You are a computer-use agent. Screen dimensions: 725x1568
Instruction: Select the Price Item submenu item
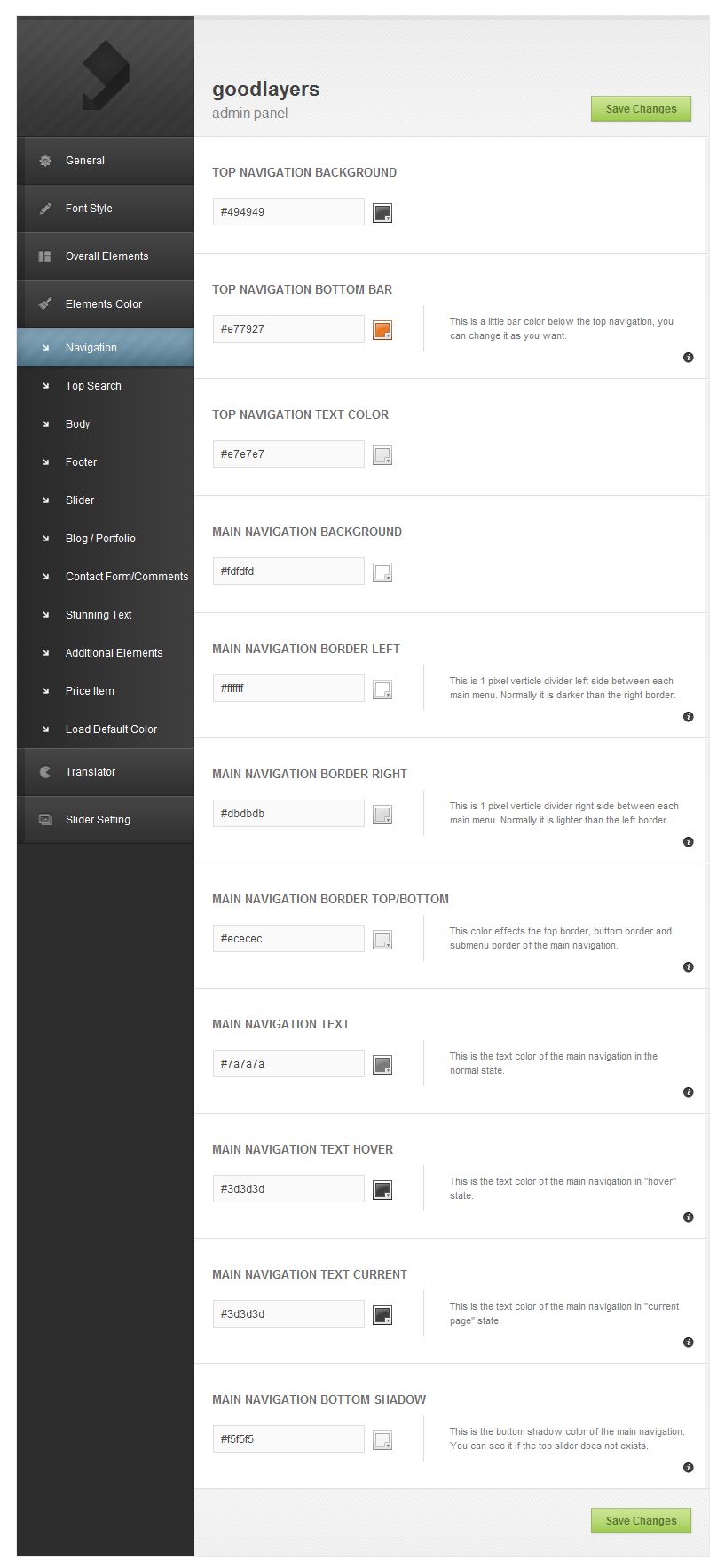pos(106,691)
